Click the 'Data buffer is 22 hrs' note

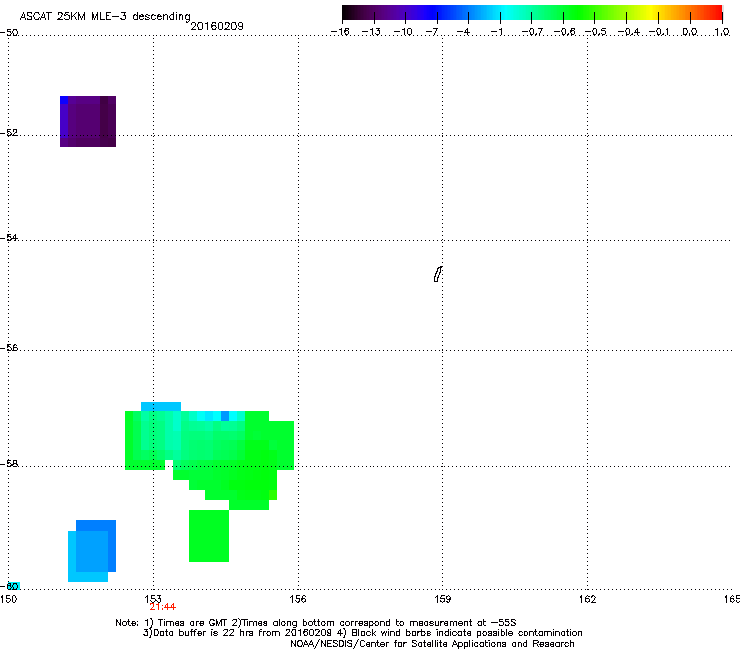tap(362, 633)
